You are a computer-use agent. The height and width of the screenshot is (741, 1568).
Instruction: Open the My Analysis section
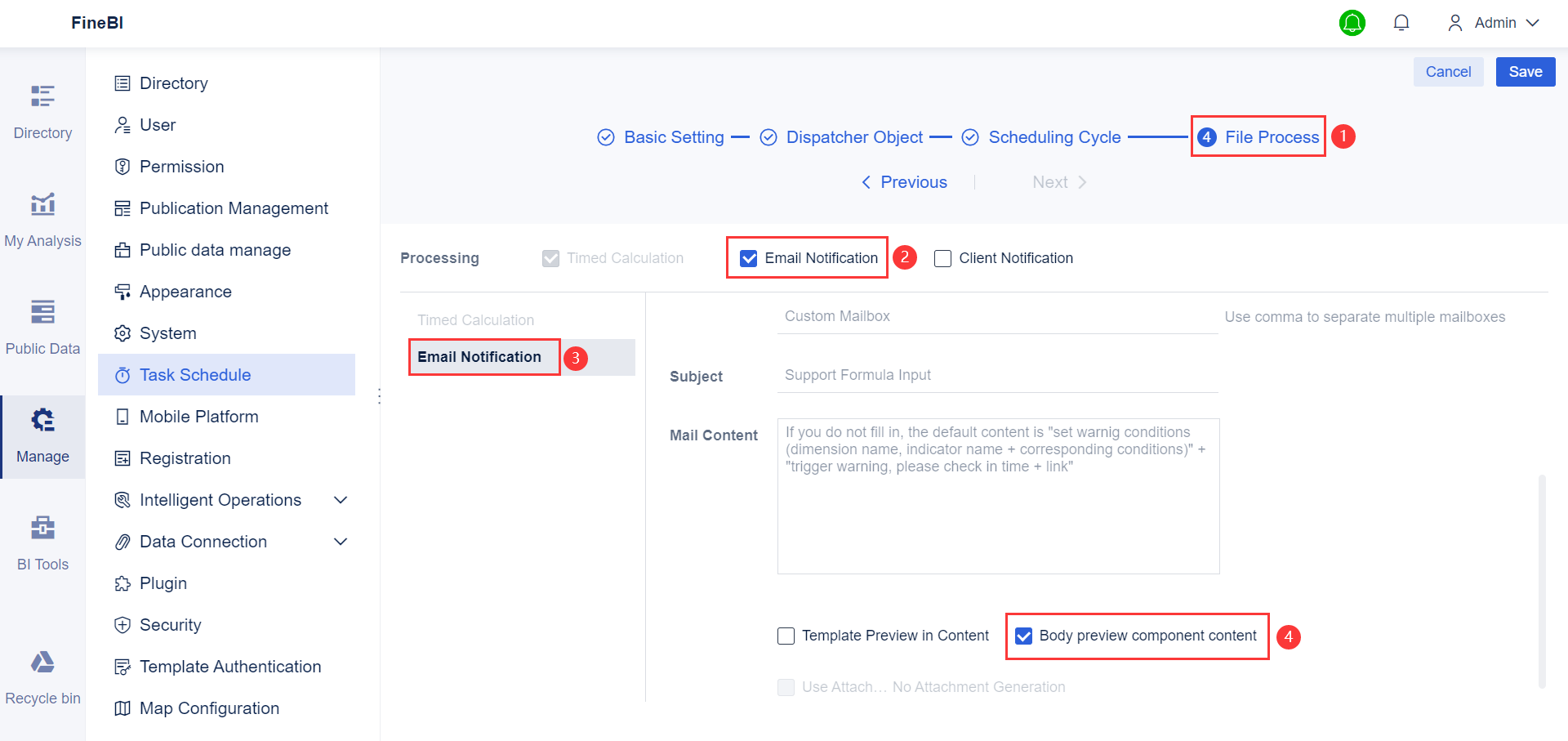(x=42, y=216)
